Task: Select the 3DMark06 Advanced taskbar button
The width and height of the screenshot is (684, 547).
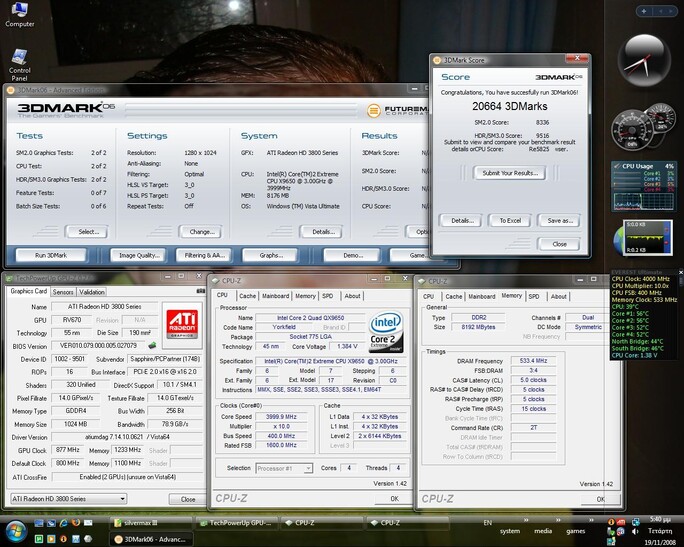Action: coord(150,539)
